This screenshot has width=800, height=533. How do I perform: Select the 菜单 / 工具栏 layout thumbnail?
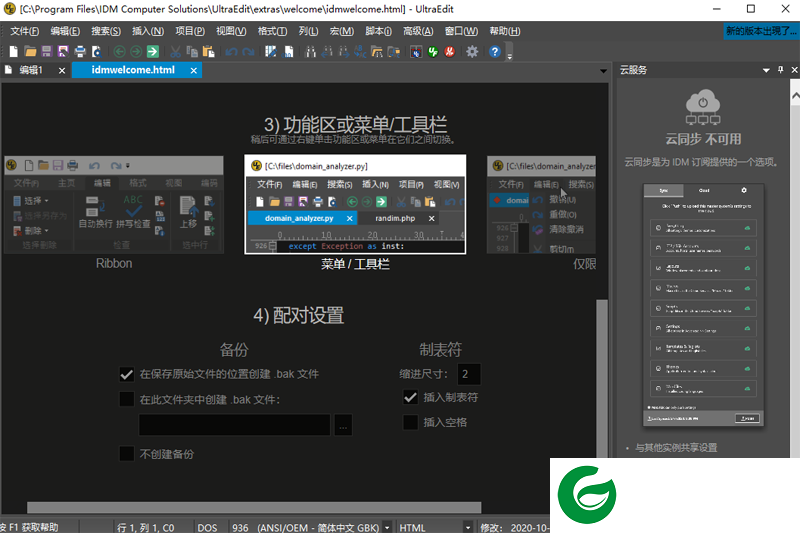click(355, 204)
